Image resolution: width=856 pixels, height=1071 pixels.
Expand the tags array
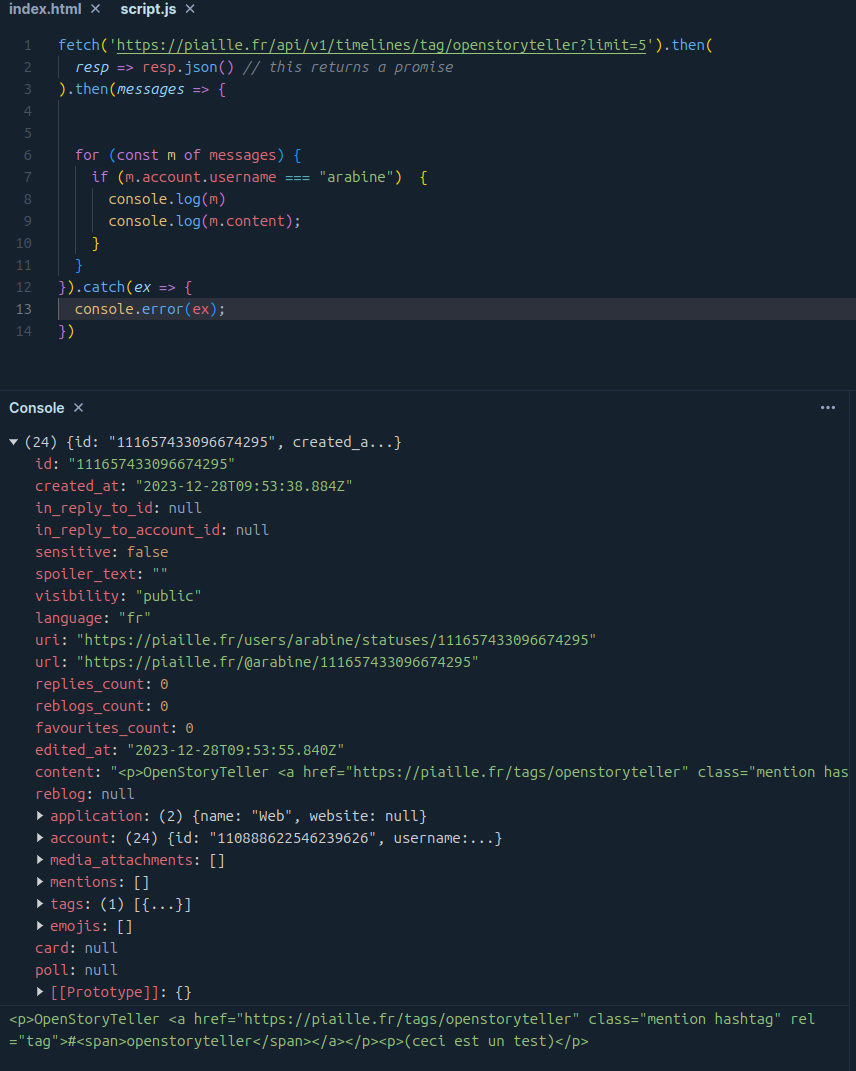[x=40, y=904]
